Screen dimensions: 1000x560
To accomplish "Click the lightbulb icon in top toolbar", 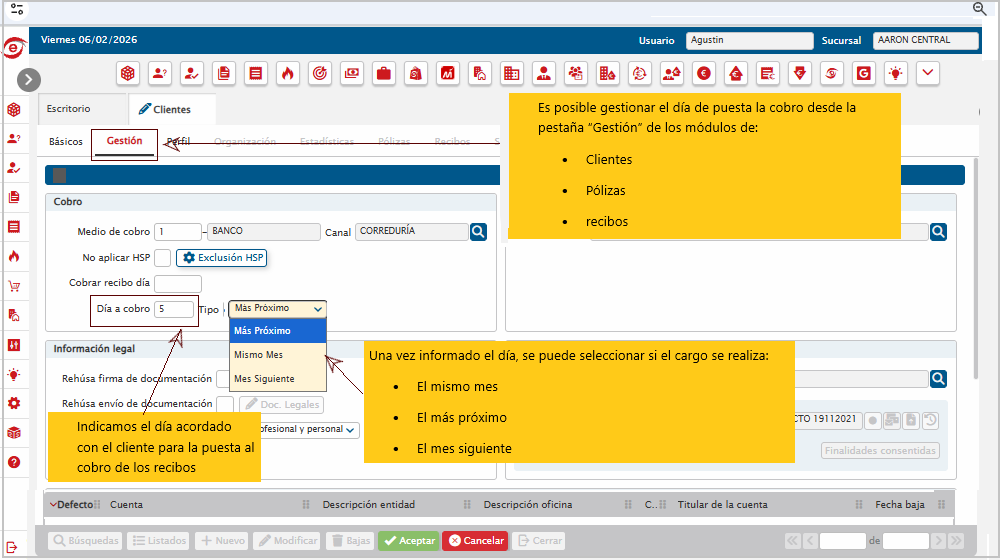I will (896, 73).
